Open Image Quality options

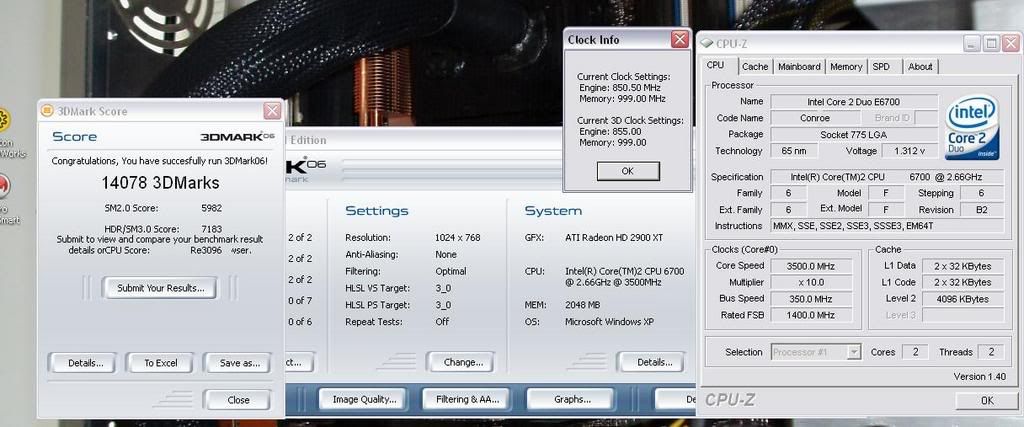[x=364, y=399]
